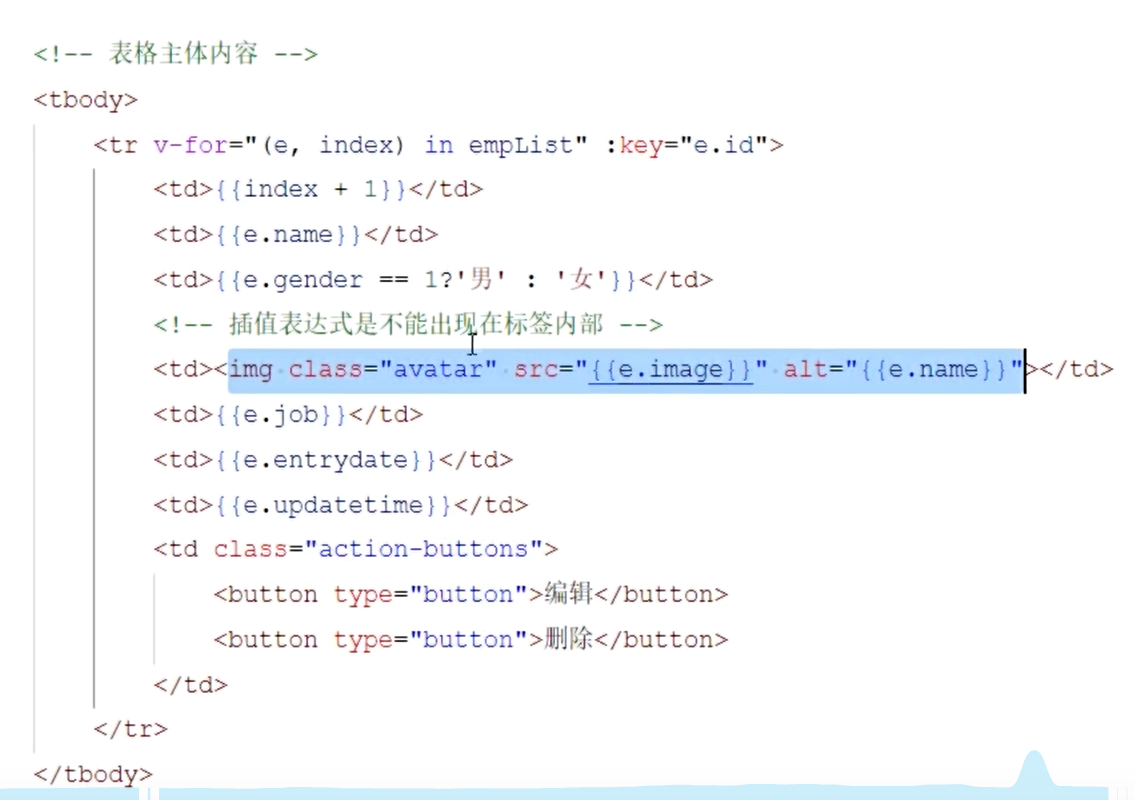1135x800 pixels.
Task: Click the v-for attribute in the tr tag
Action: (x=370, y=146)
